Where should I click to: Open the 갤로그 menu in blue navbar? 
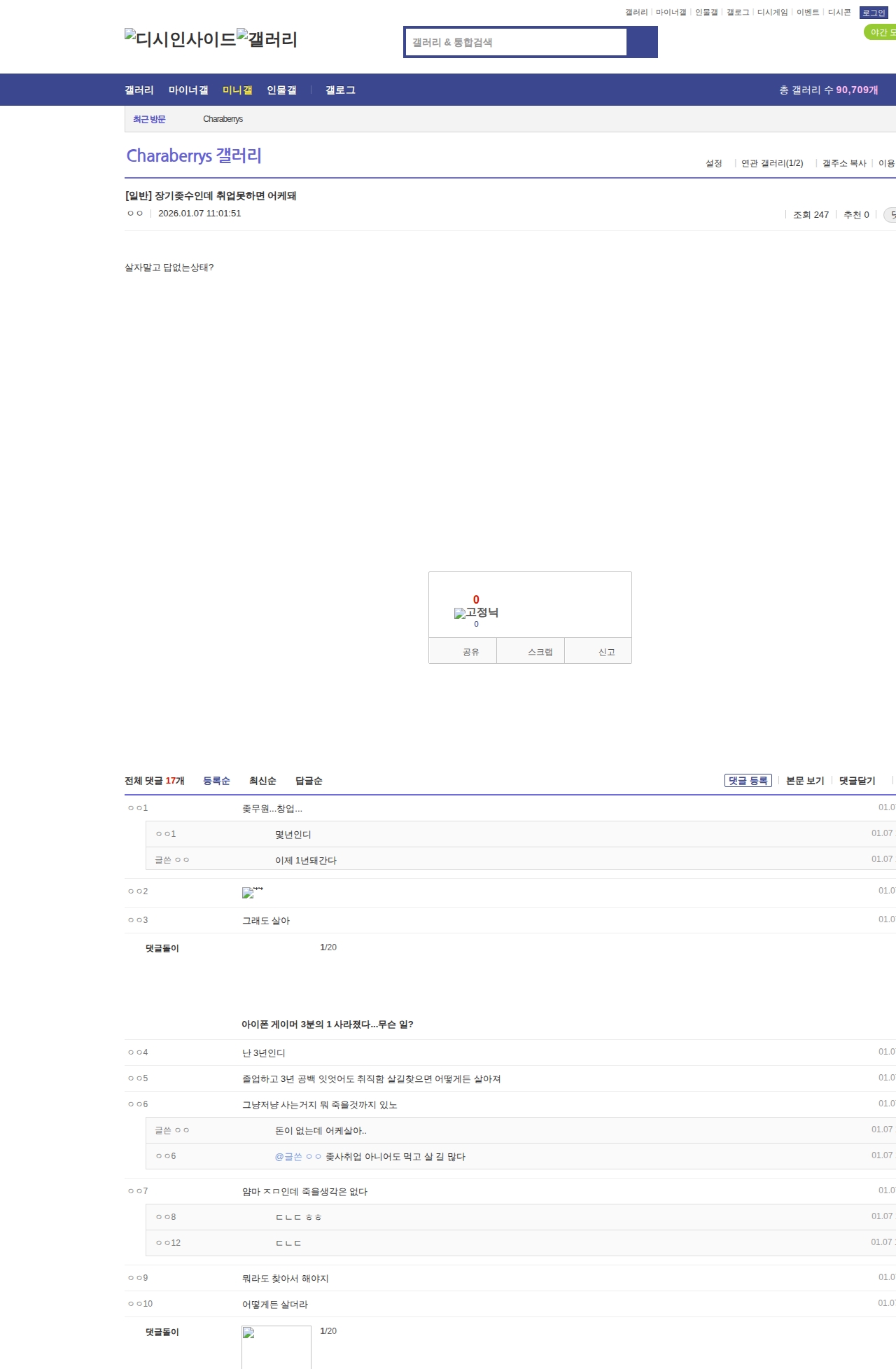pyautogui.click(x=340, y=90)
